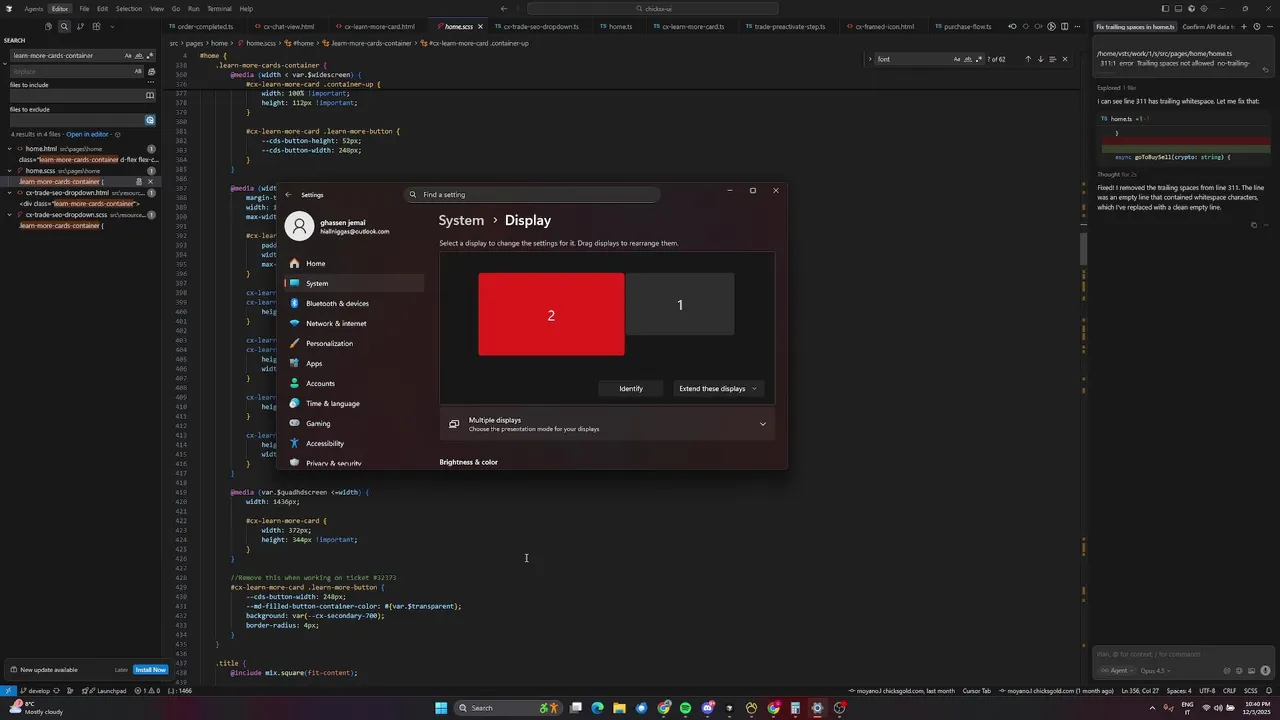Toggle Use Regular Expression in sidebar search

pos(149,56)
